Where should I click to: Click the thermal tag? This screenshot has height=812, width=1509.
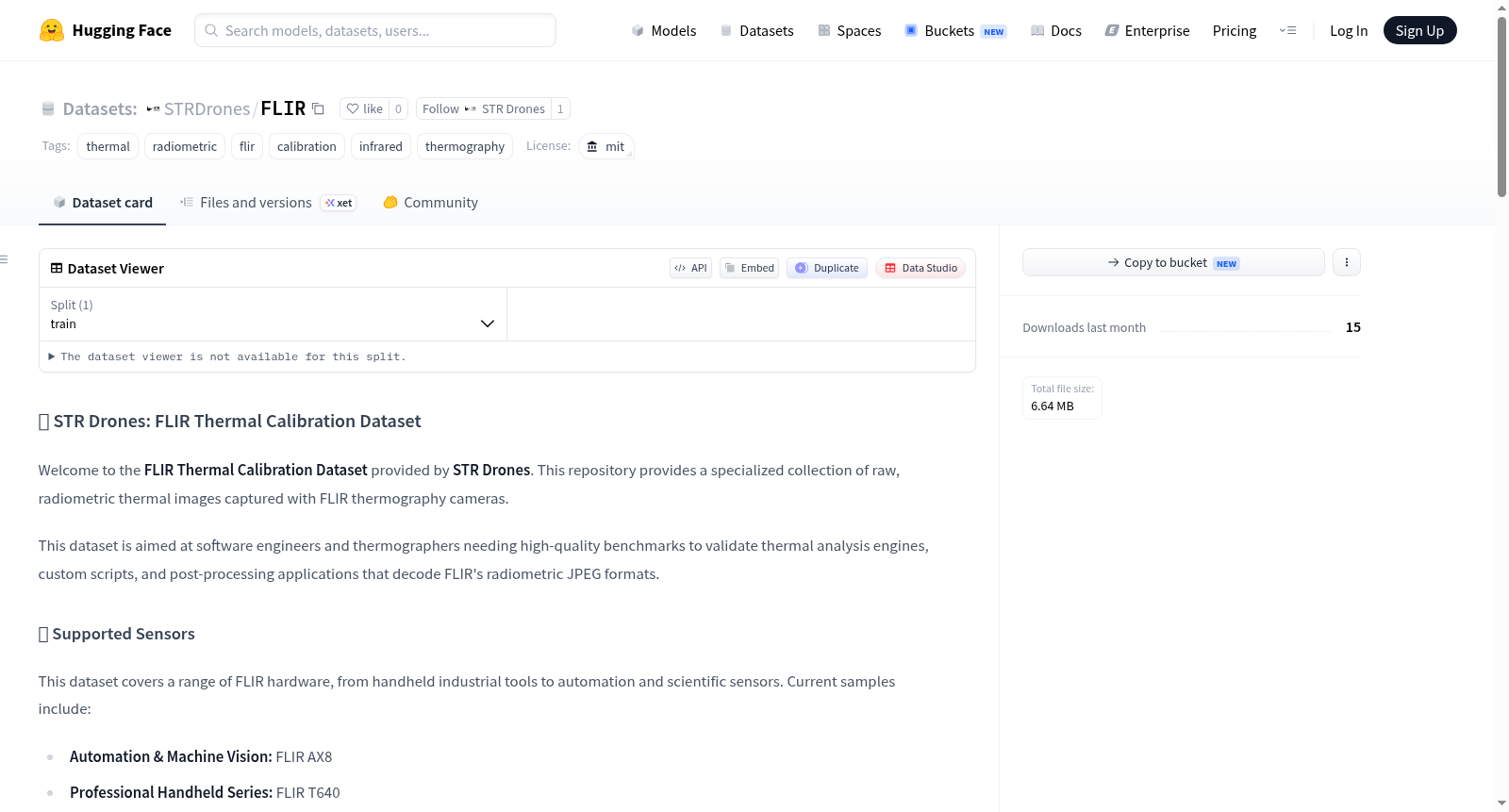[x=108, y=146]
